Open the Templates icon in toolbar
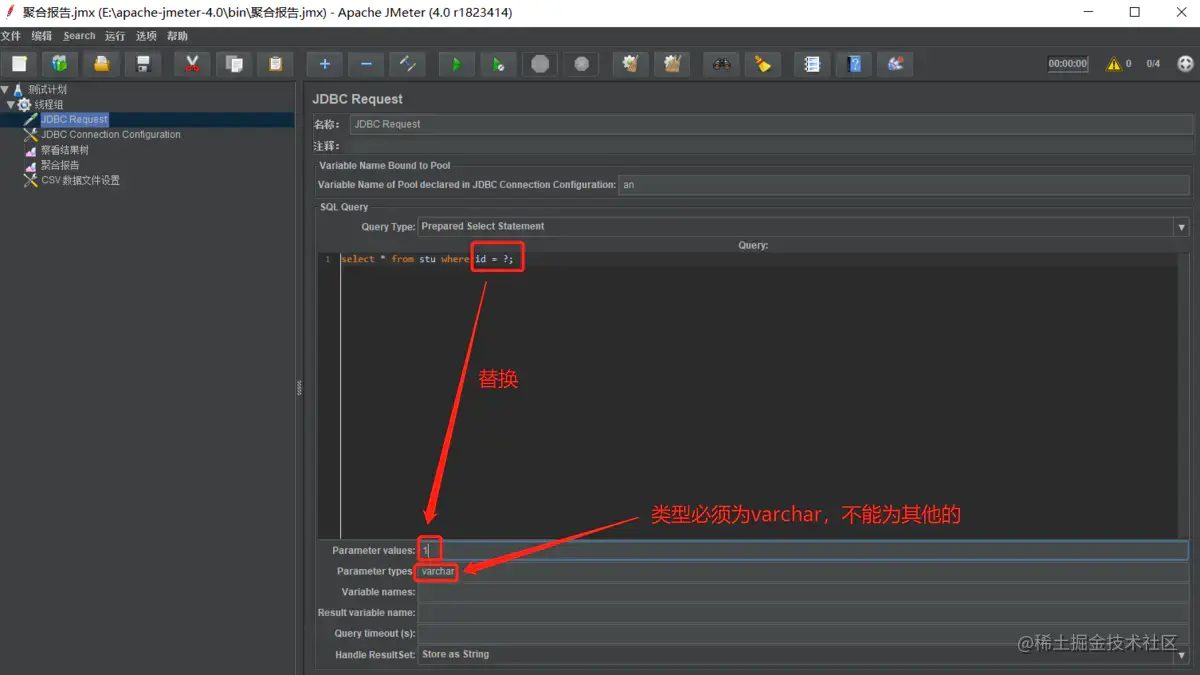The image size is (1200, 675). [x=60, y=64]
